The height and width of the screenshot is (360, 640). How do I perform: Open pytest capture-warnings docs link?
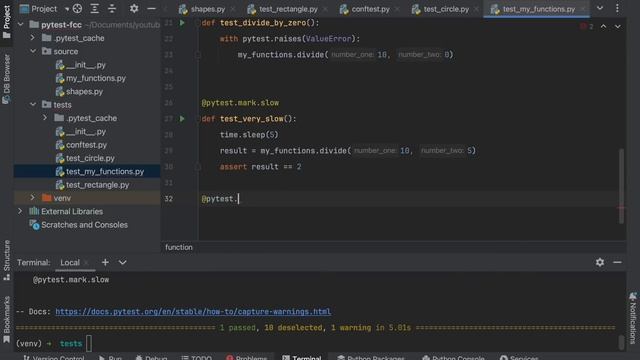(x=193, y=311)
